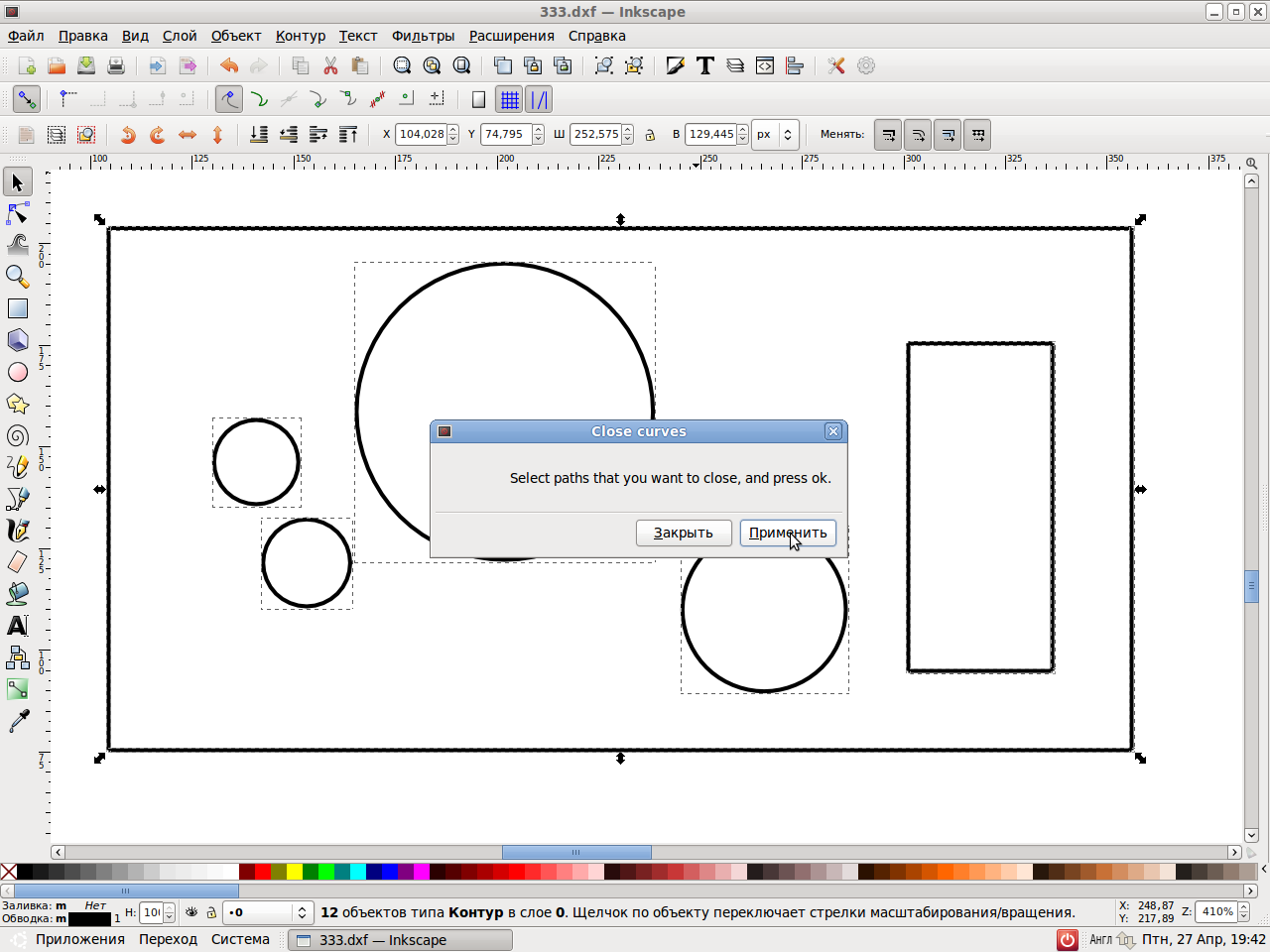The image size is (1270, 952).
Task: Toggle current layer visibility eye
Action: pyautogui.click(x=191, y=912)
